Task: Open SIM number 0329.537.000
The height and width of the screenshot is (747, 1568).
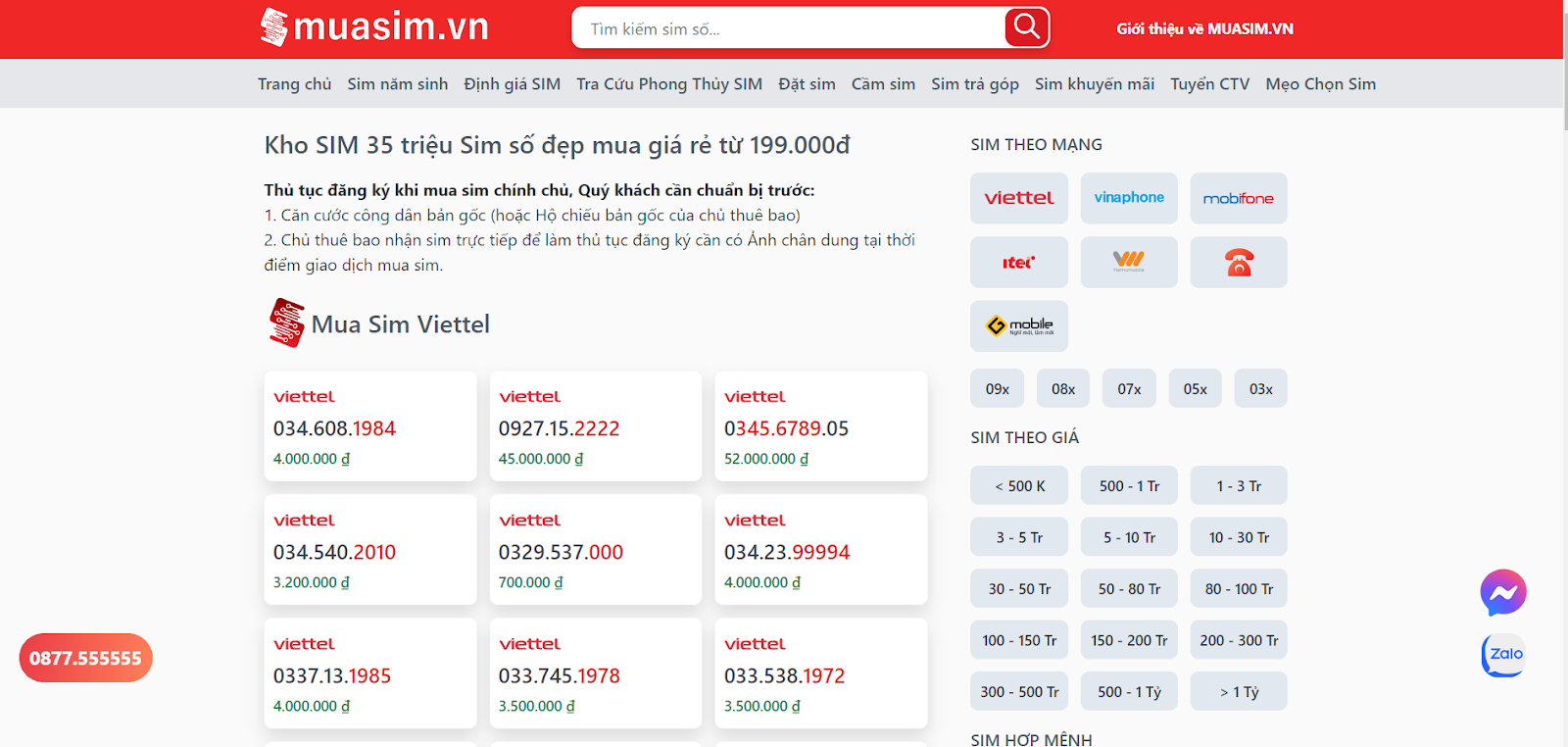Action: [561, 552]
